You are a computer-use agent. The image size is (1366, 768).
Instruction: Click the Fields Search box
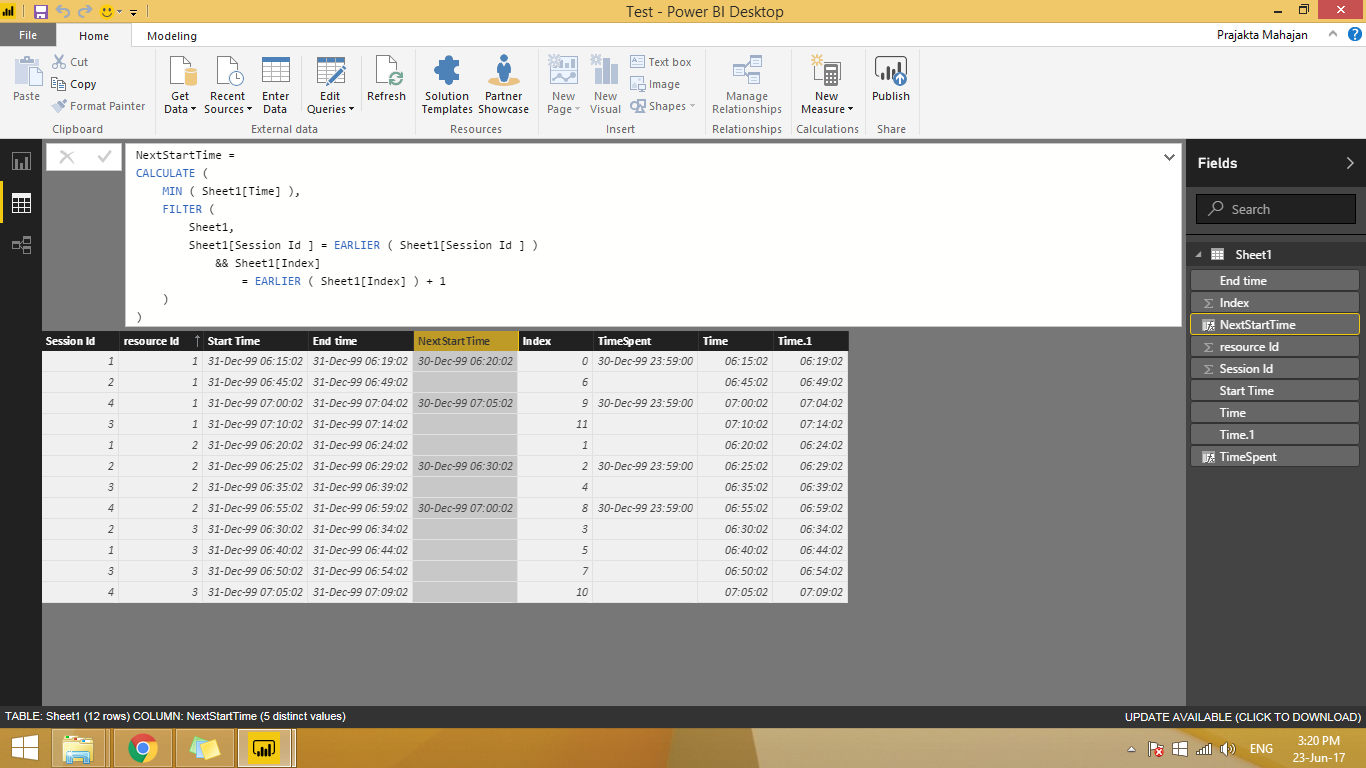pos(1276,209)
